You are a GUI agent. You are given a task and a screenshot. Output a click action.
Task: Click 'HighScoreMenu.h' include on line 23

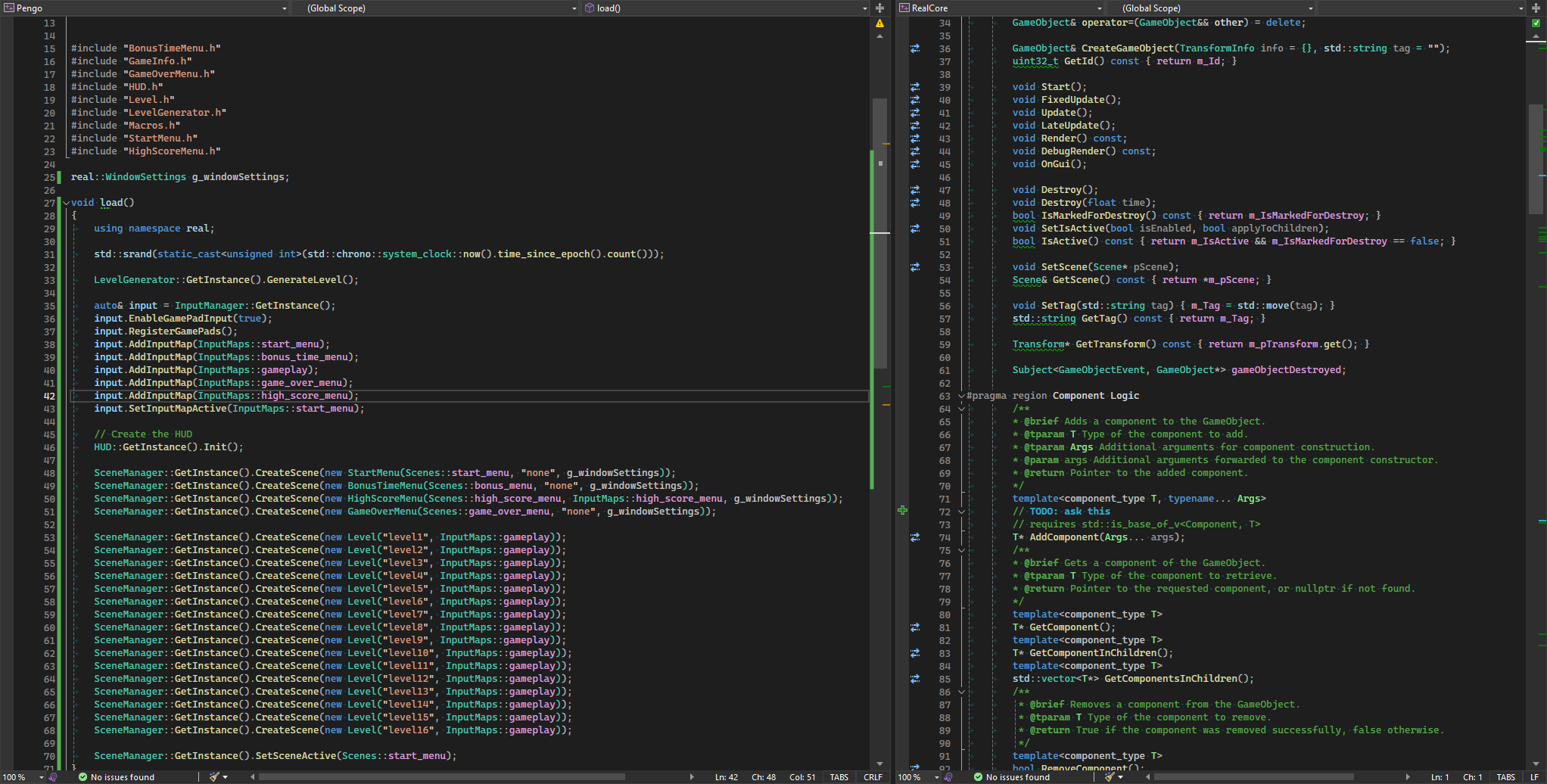[172, 151]
